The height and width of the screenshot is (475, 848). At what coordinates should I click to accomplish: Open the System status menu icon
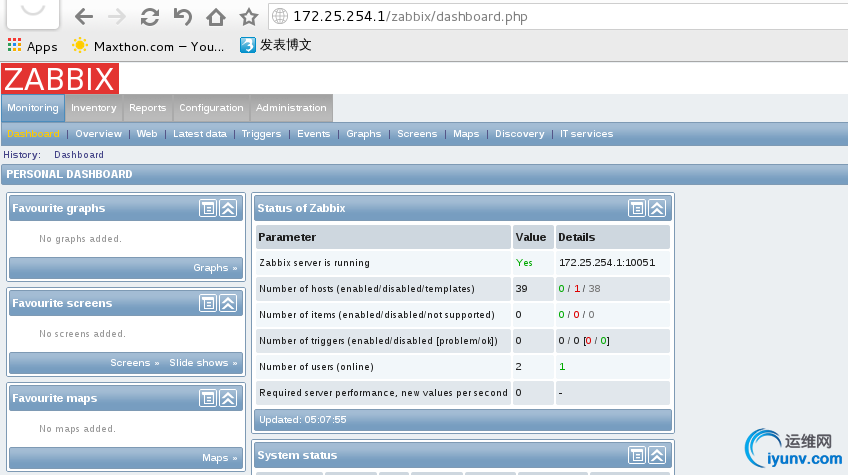point(637,456)
